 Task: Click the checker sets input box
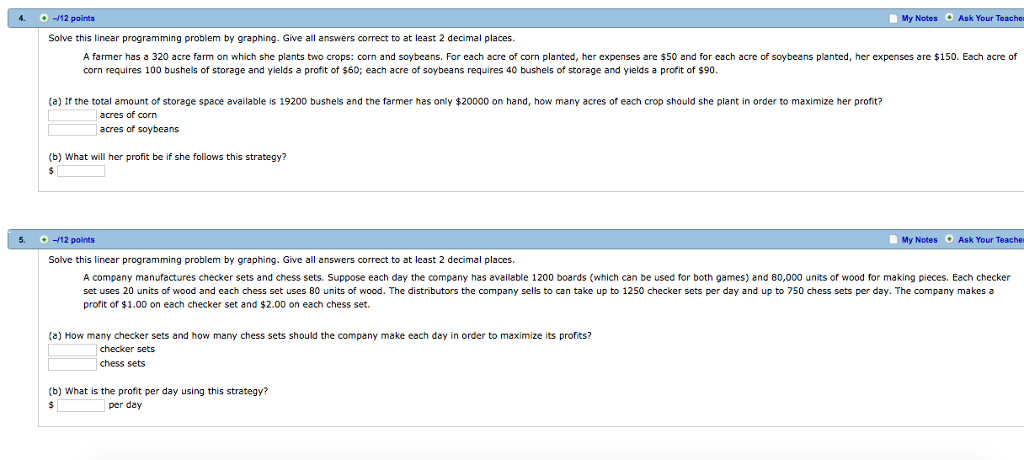coord(72,349)
